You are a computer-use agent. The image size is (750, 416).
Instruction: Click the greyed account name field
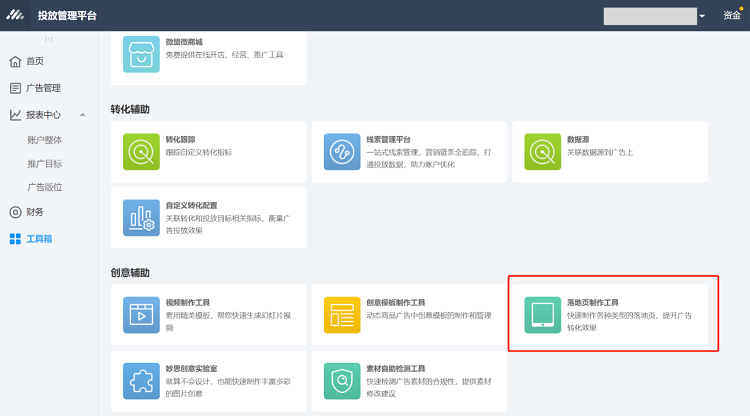(x=650, y=16)
